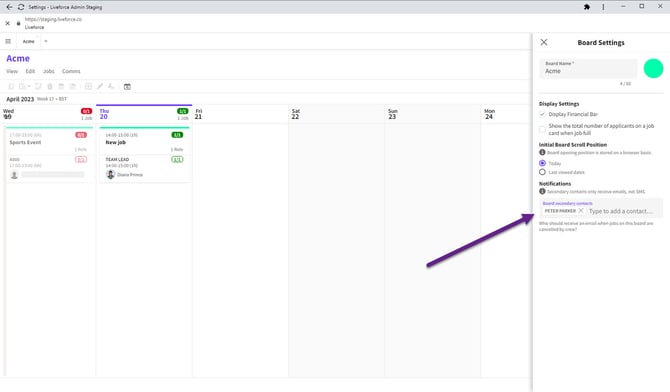This screenshot has height=392, width=670.
Task: Reload page using browser refresh icon
Action: (21, 7)
